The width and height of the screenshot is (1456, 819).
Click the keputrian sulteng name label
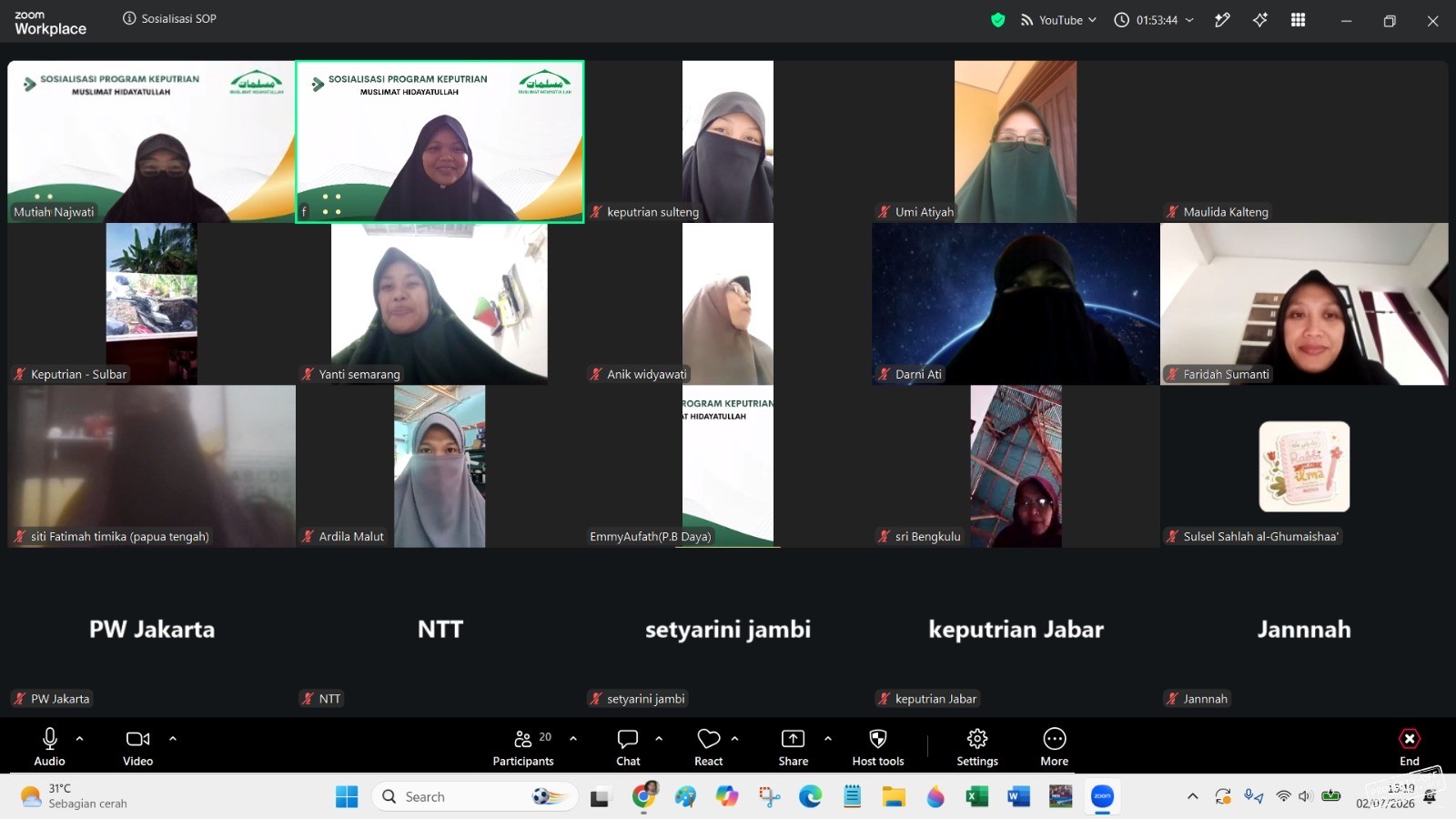click(x=652, y=212)
